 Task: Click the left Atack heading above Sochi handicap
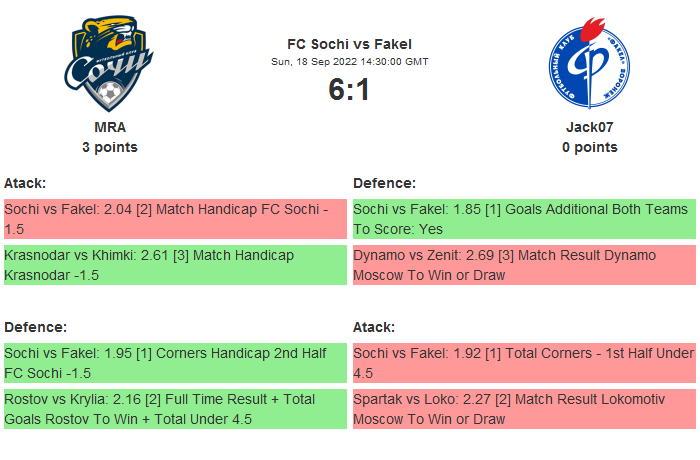click(25, 183)
